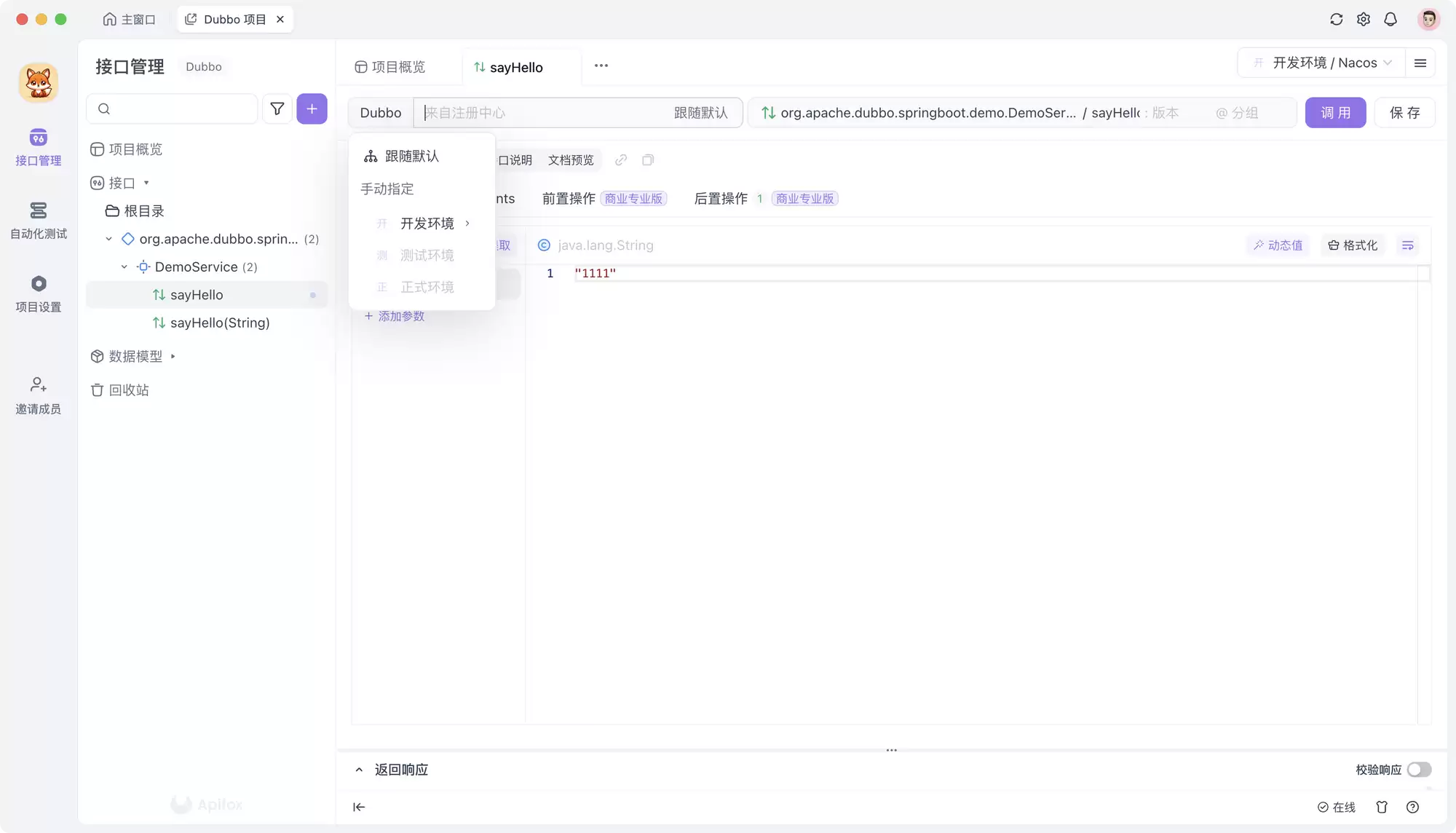Click the hamburger menu icon
The width and height of the screenshot is (1456, 833).
point(1420,63)
